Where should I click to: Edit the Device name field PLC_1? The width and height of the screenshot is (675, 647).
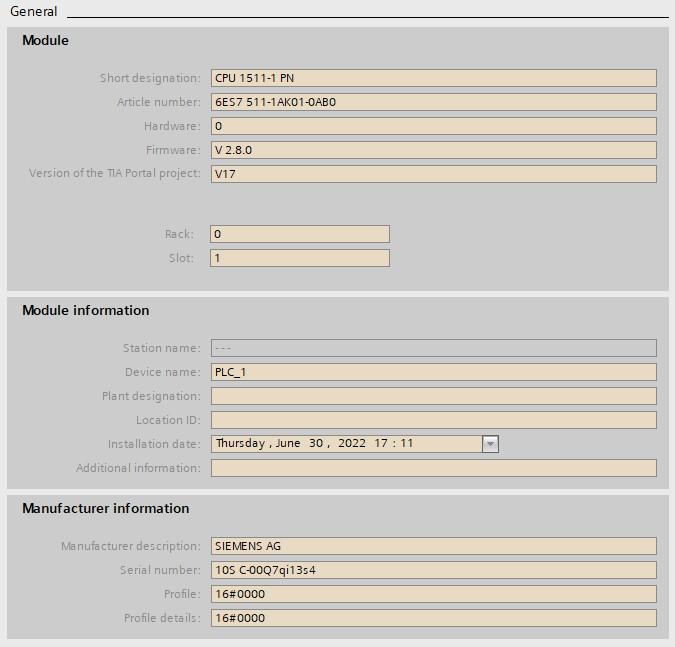coord(433,372)
